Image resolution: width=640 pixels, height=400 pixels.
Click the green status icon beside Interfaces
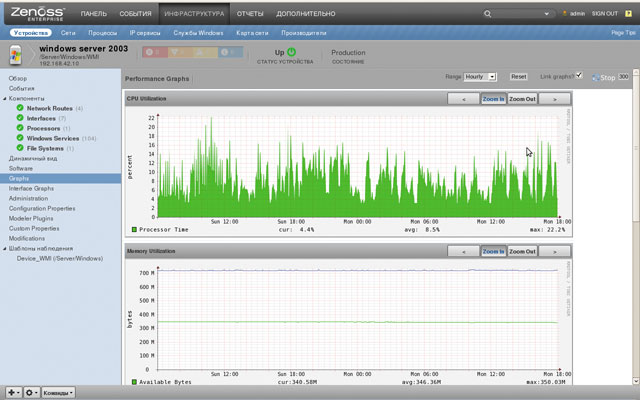(20, 118)
